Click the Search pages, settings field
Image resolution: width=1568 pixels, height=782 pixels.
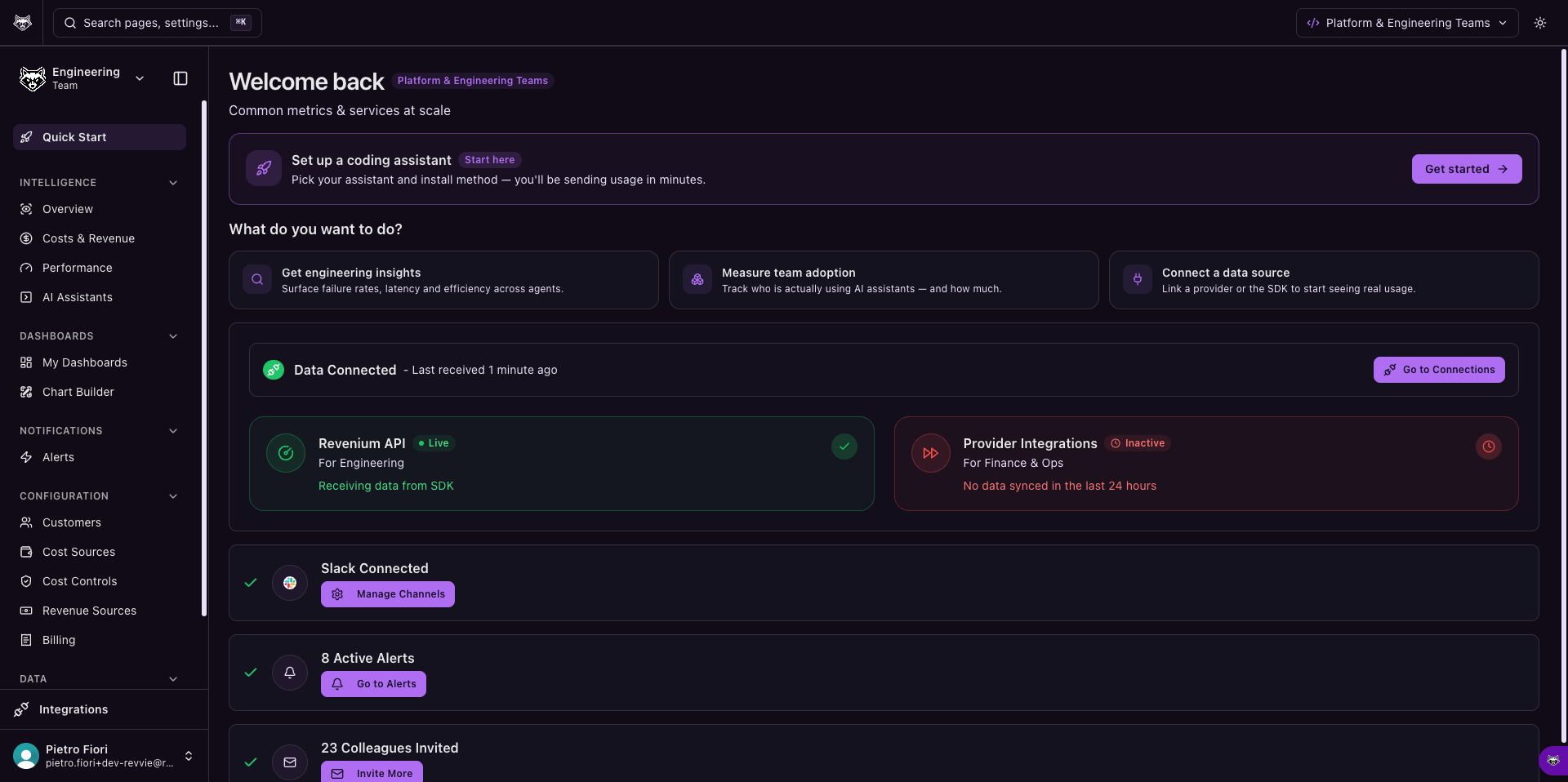158,23
